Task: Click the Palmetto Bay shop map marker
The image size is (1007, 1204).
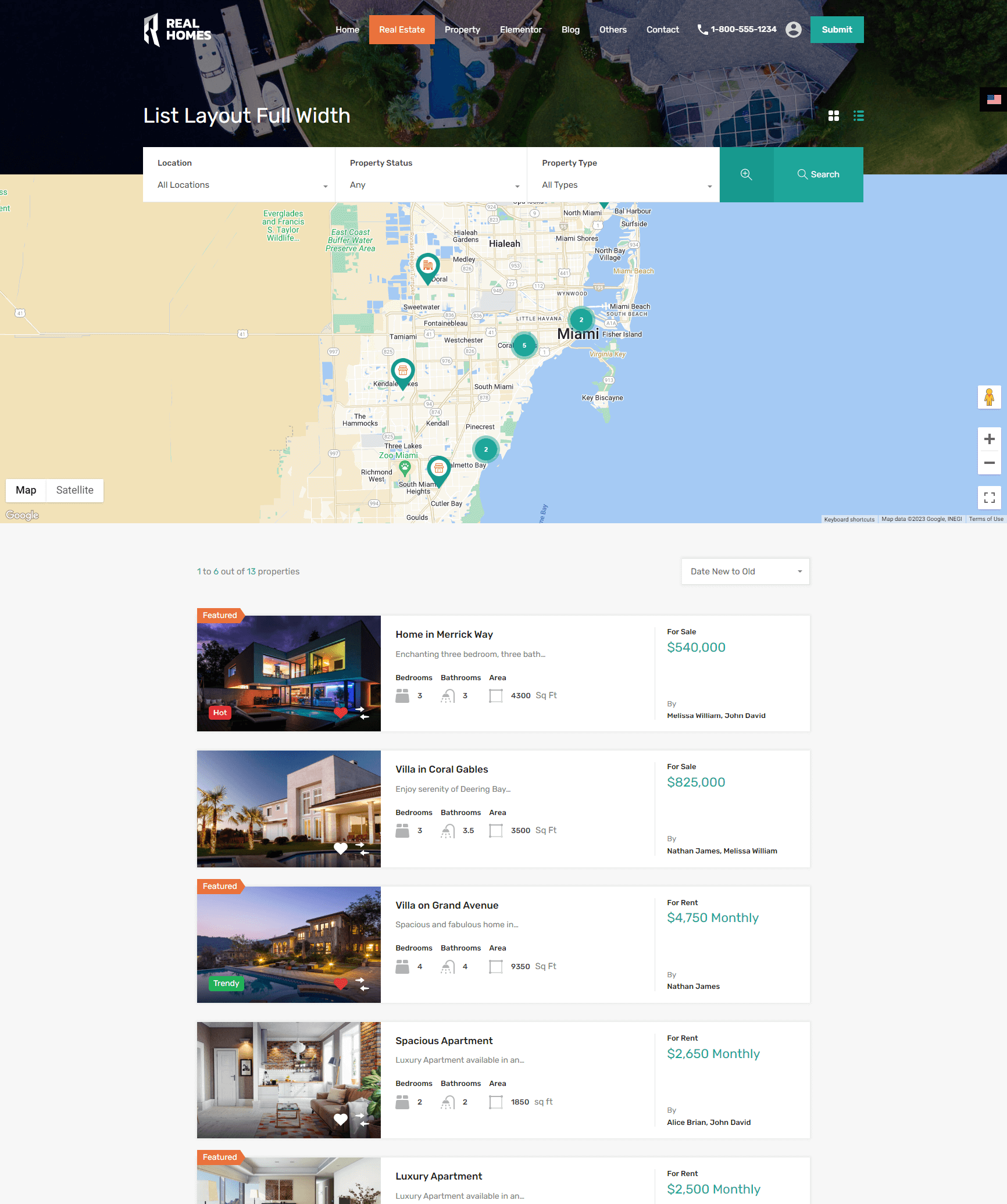Action: tap(439, 471)
